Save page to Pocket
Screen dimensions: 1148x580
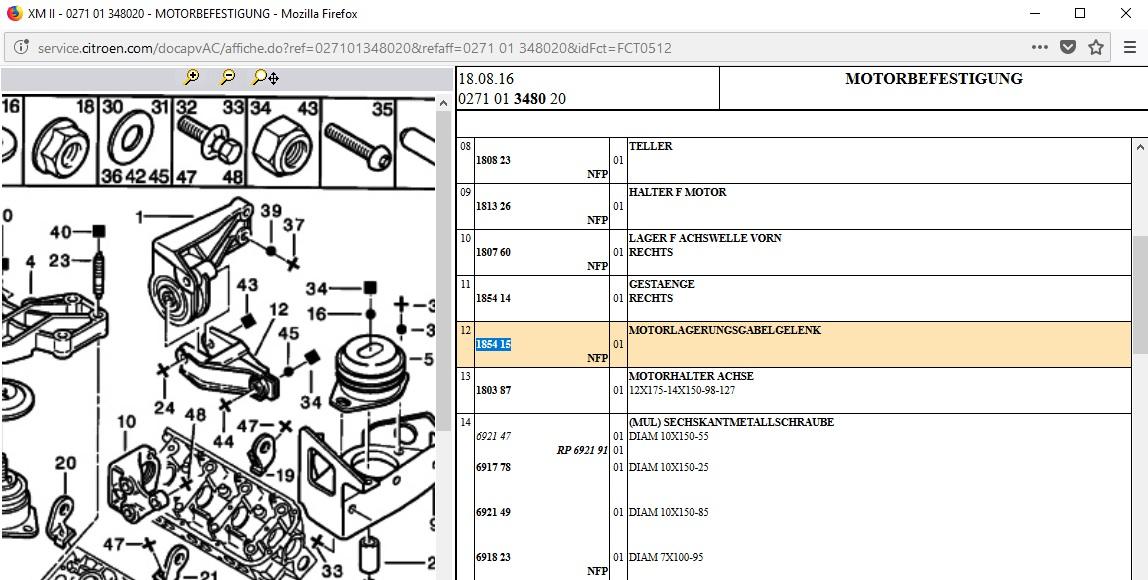point(1068,48)
